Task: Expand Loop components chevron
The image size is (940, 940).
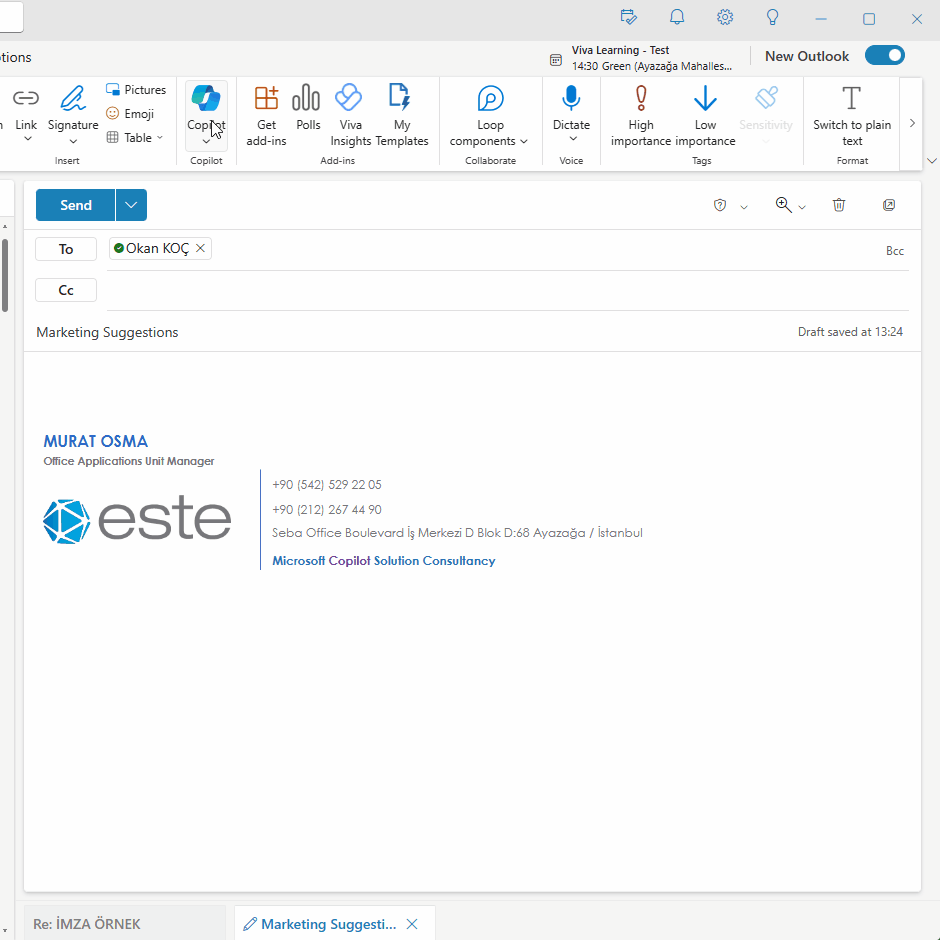Action: [x=523, y=141]
